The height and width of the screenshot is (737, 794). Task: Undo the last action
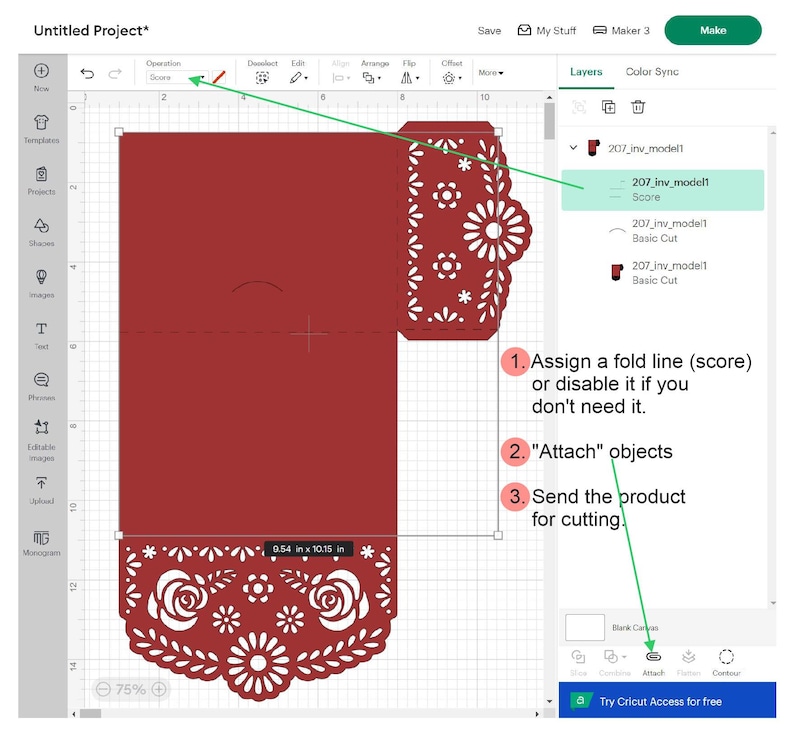click(x=87, y=74)
